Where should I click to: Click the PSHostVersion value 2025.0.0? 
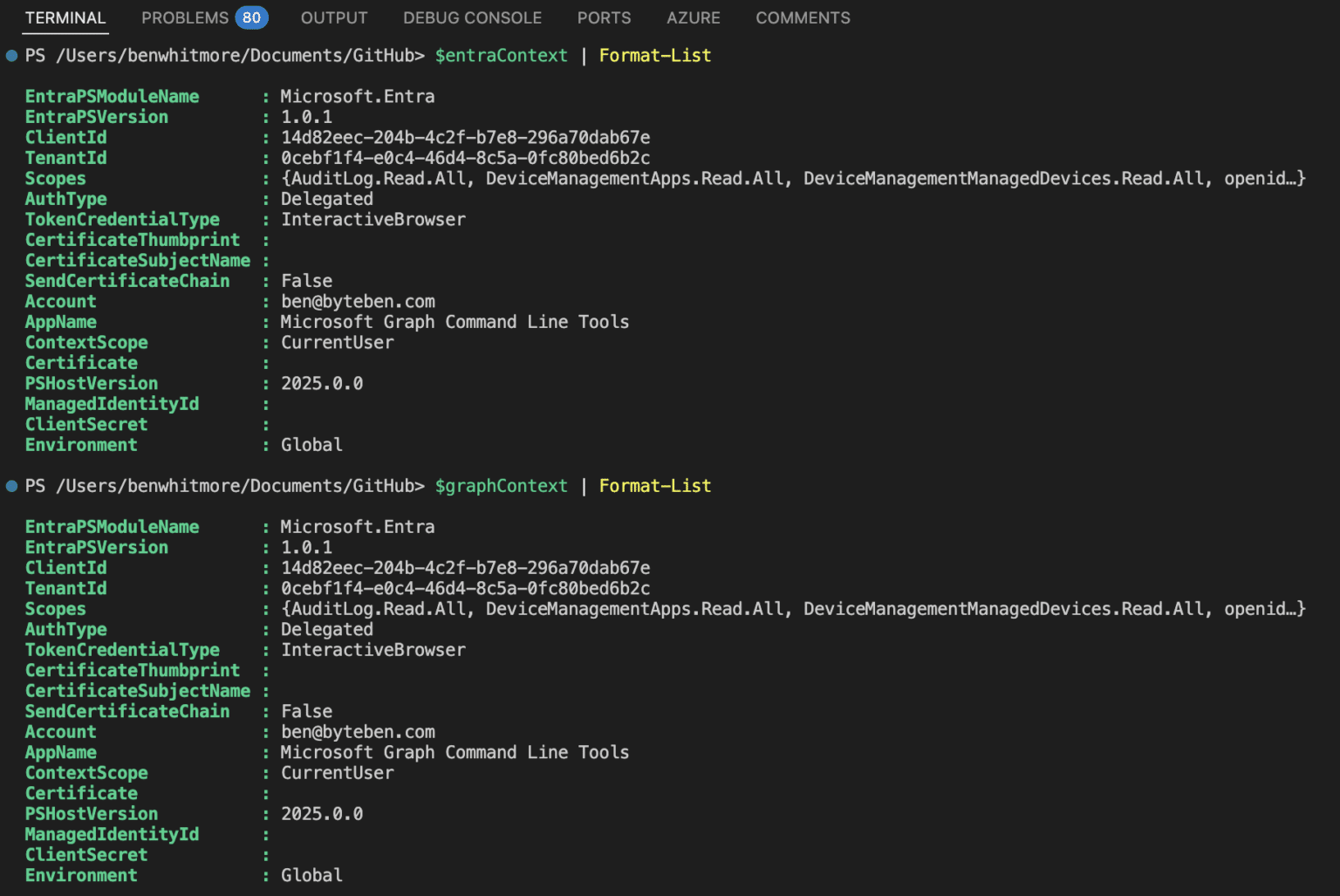322,383
